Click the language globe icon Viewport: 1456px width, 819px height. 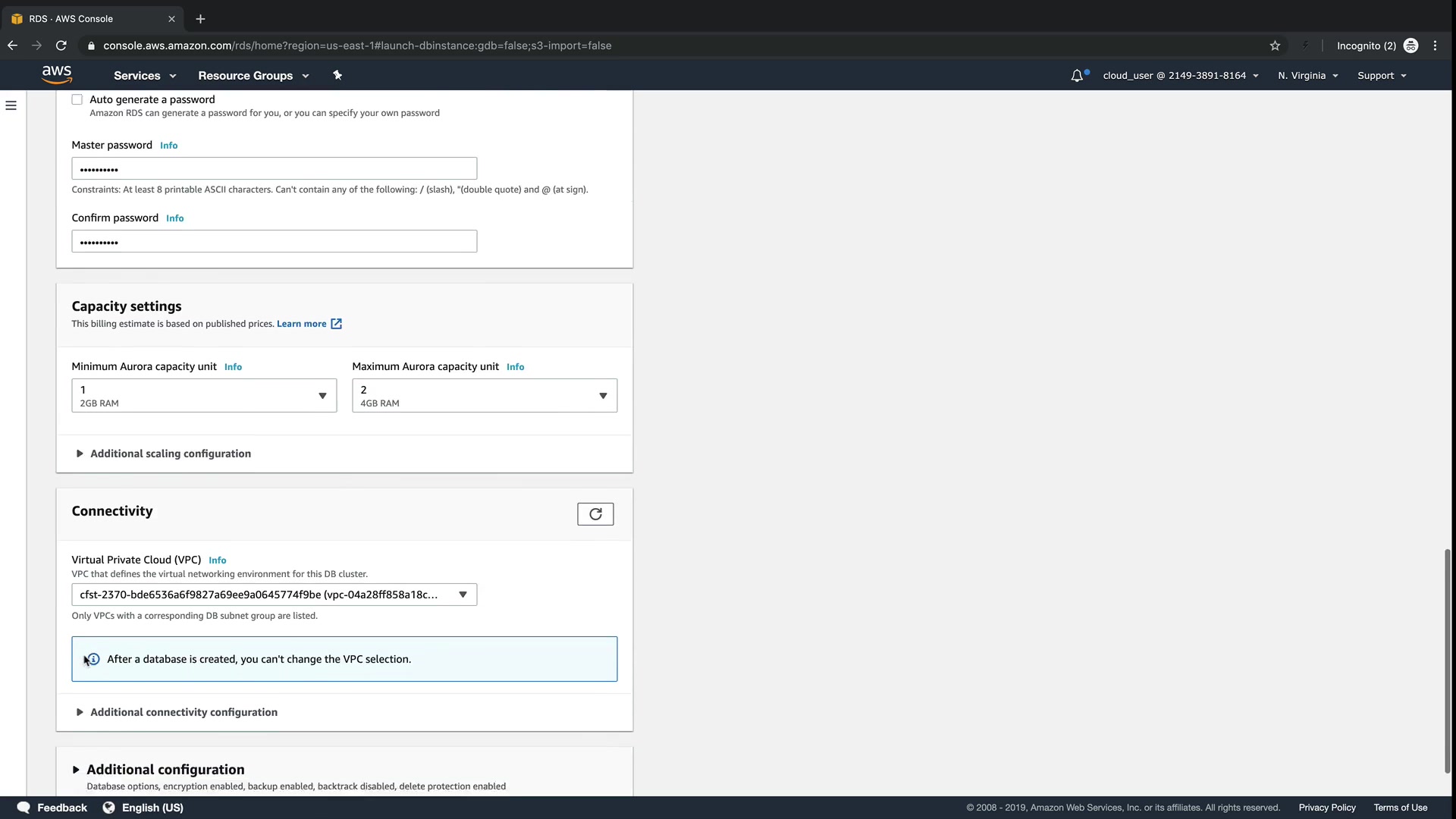[x=108, y=808]
